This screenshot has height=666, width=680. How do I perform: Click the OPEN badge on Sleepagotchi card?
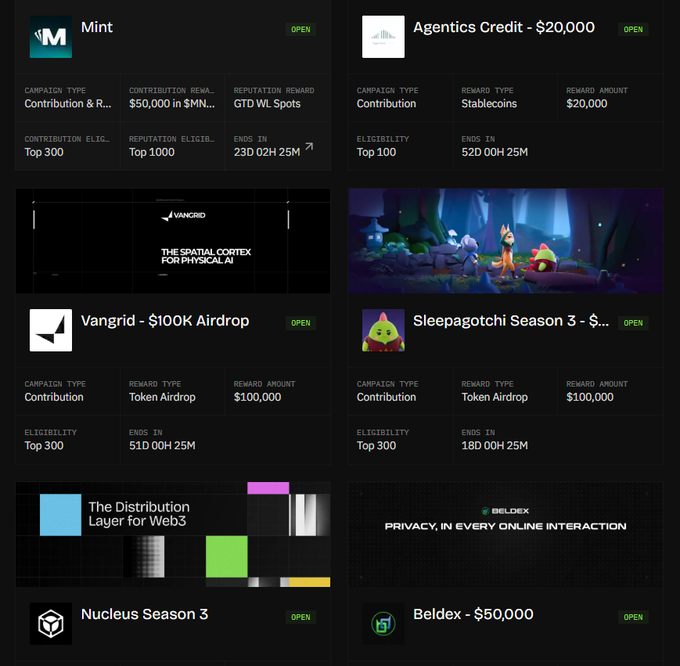pyautogui.click(x=633, y=323)
